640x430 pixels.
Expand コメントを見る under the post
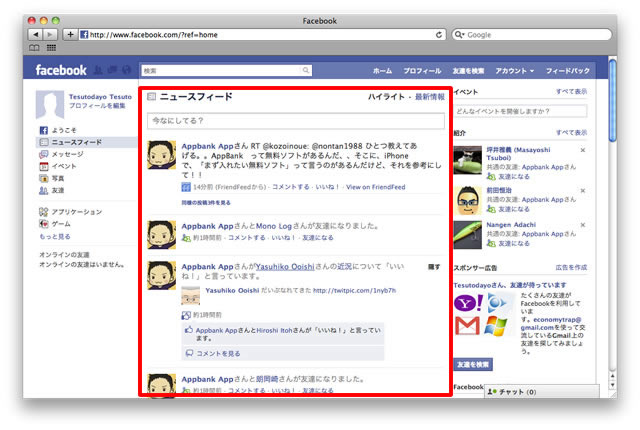(x=218, y=353)
